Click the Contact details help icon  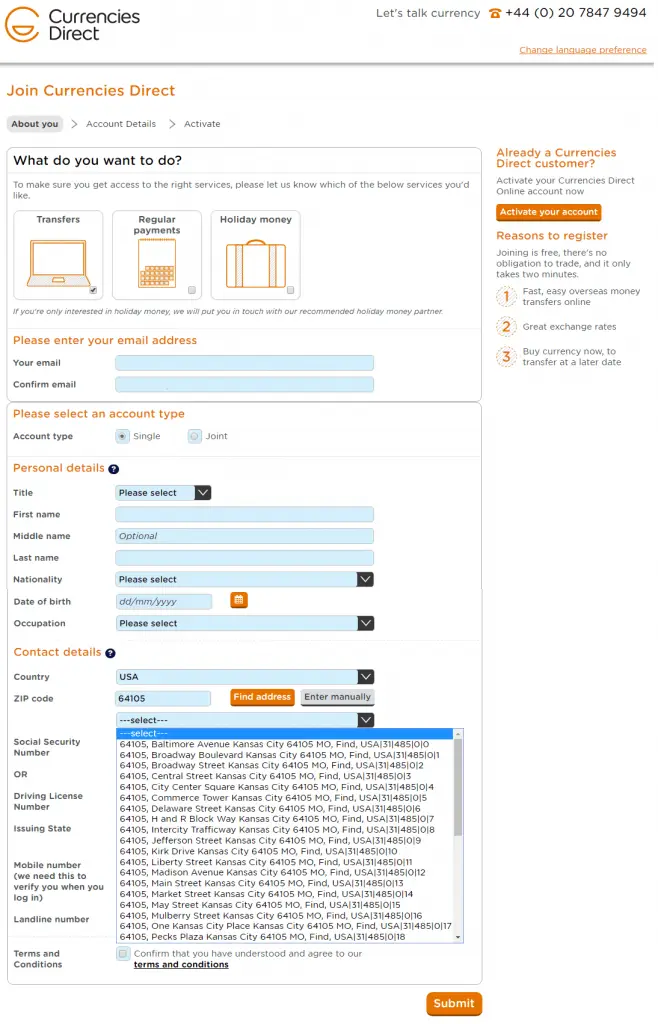point(110,653)
